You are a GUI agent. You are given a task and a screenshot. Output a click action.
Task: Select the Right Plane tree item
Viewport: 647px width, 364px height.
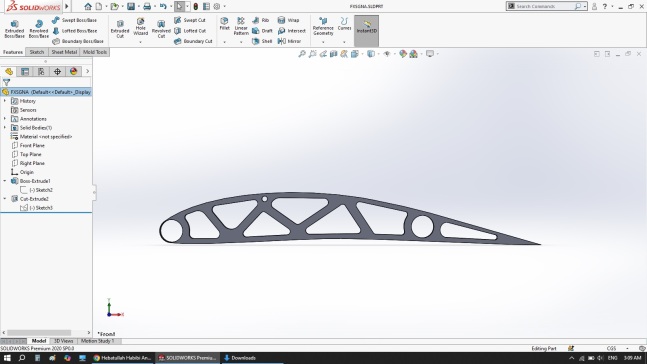[27, 163]
